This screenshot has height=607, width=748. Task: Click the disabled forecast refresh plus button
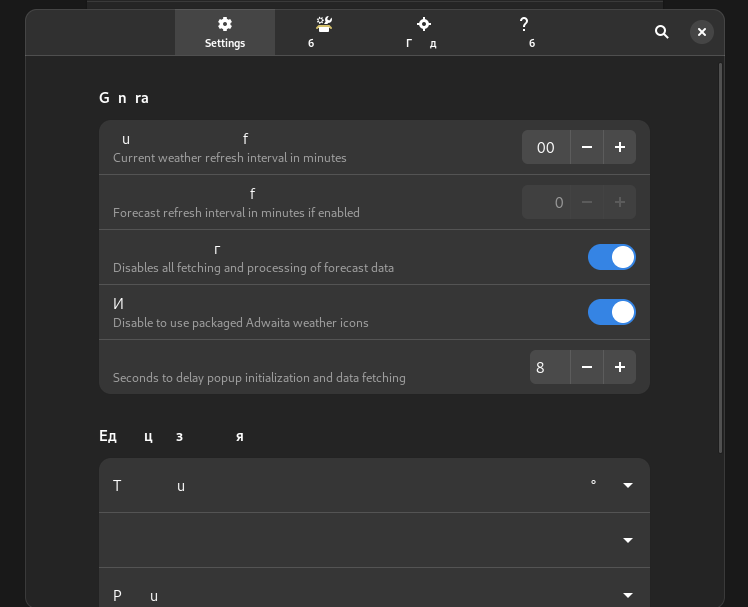[620, 202]
